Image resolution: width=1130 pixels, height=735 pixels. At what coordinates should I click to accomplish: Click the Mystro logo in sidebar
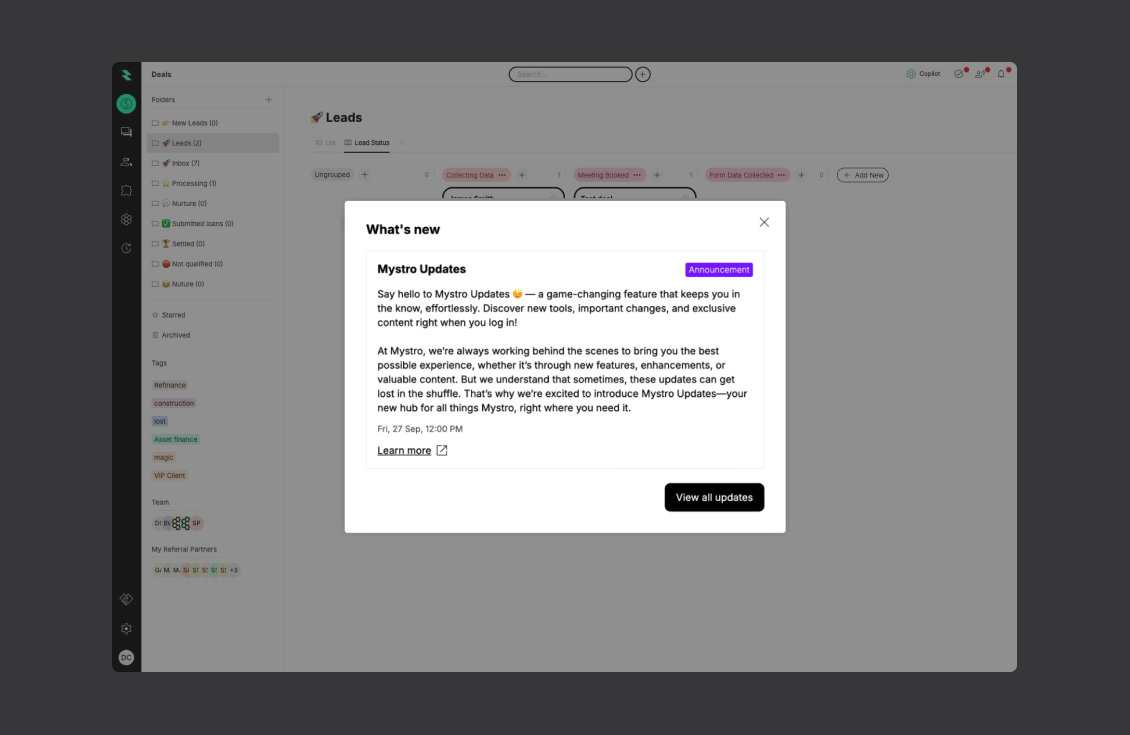tap(126, 75)
